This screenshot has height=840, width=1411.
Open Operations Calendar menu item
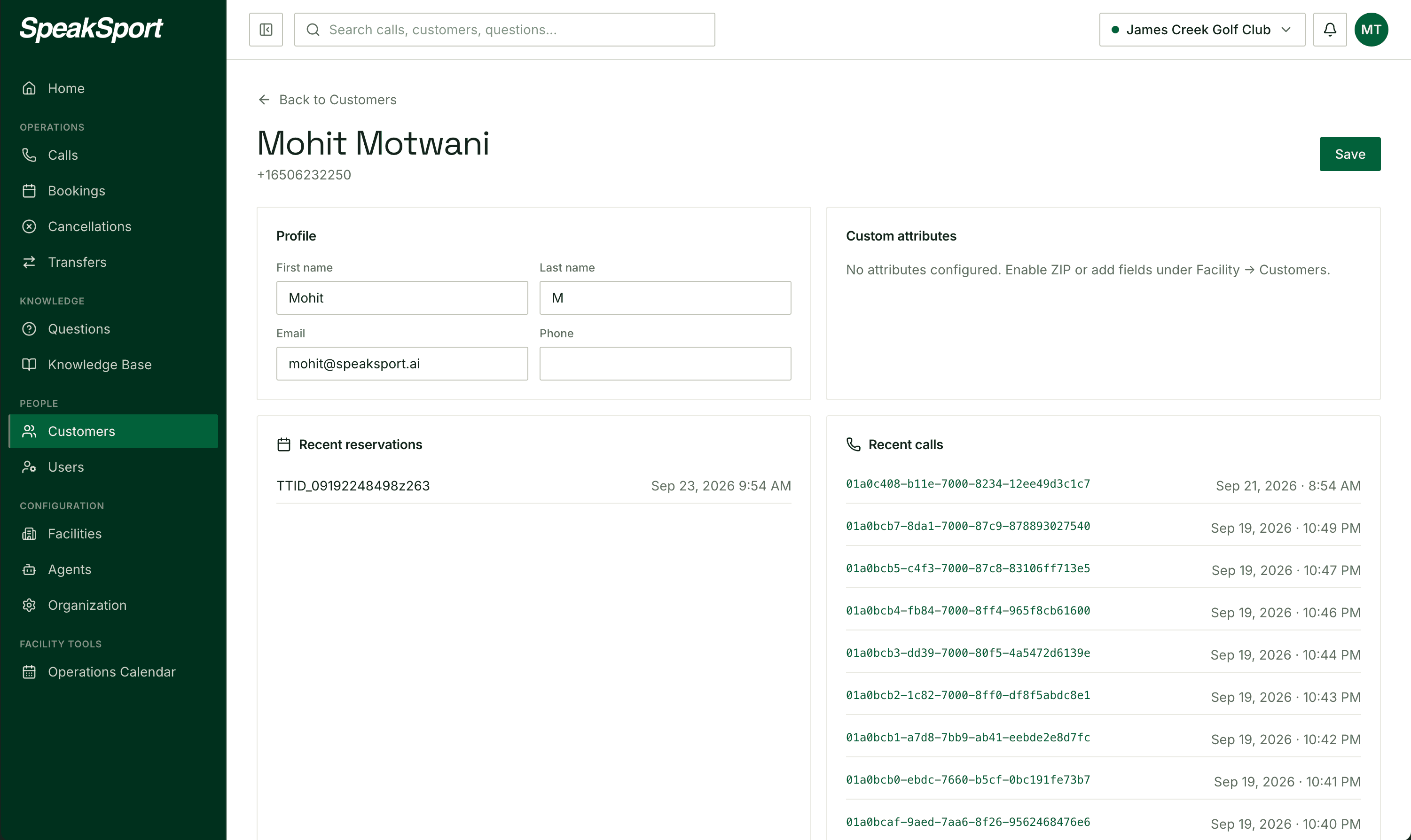pyautogui.click(x=113, y=672)
